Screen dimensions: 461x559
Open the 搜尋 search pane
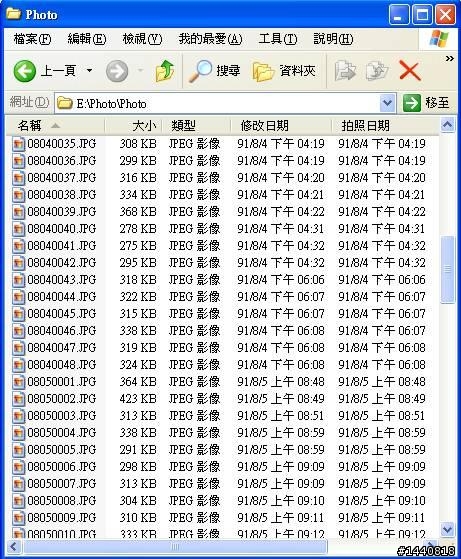(215, 71)
